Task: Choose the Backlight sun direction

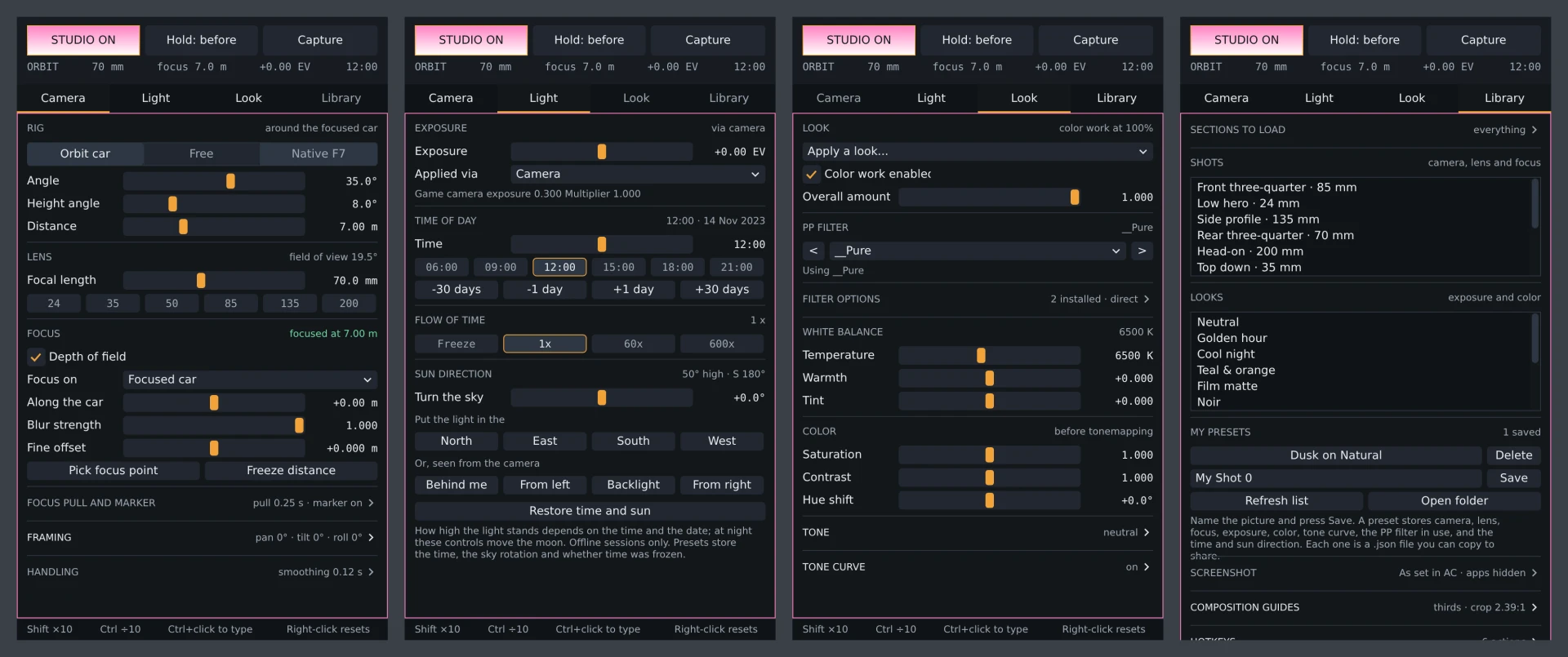Action: (x=633, y=485)
